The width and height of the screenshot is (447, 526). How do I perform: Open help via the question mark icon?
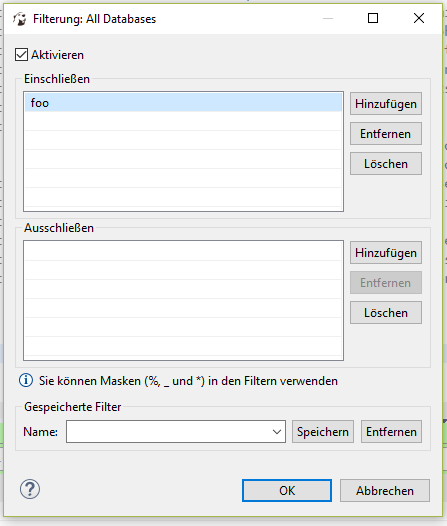click(x=30, y=489)
